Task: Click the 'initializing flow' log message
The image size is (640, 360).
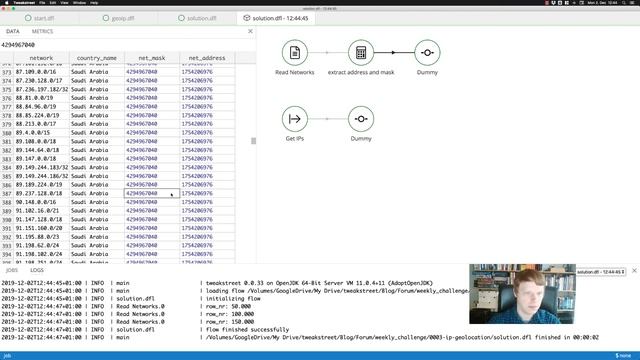Action: pyautogui.click(x=233, y=298)
